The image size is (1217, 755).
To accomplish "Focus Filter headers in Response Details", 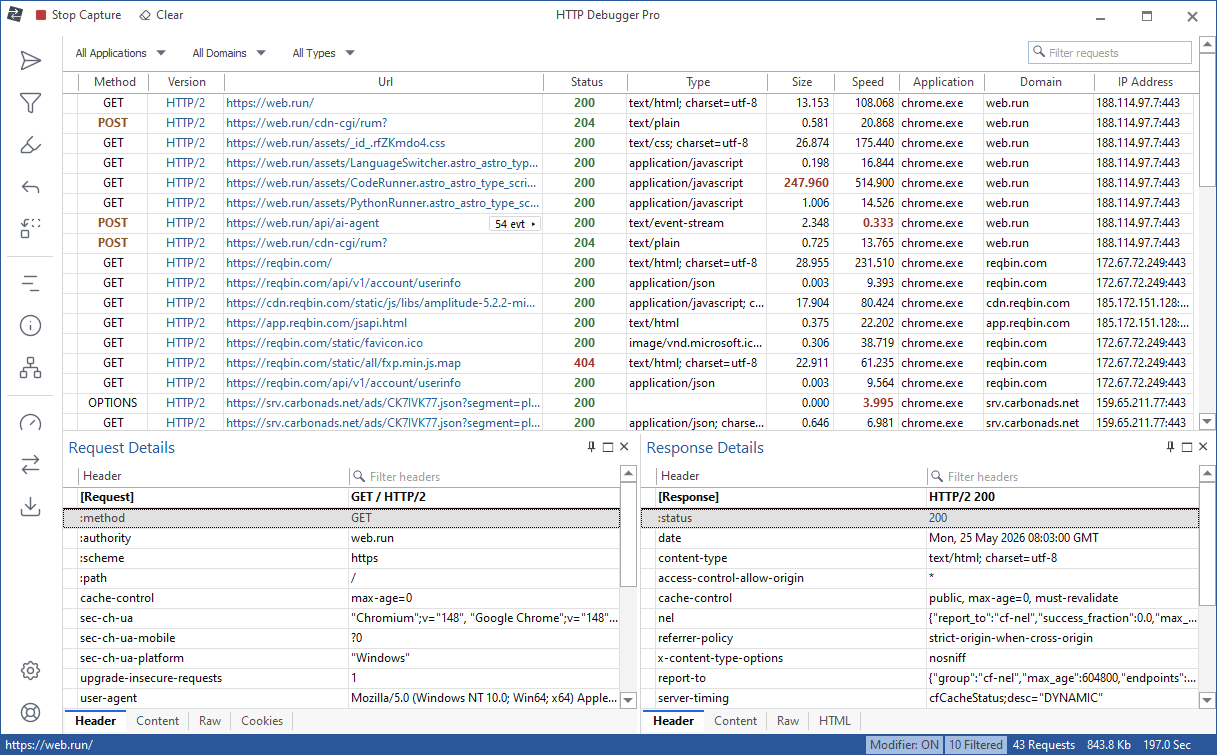I will click(1062, 476).
